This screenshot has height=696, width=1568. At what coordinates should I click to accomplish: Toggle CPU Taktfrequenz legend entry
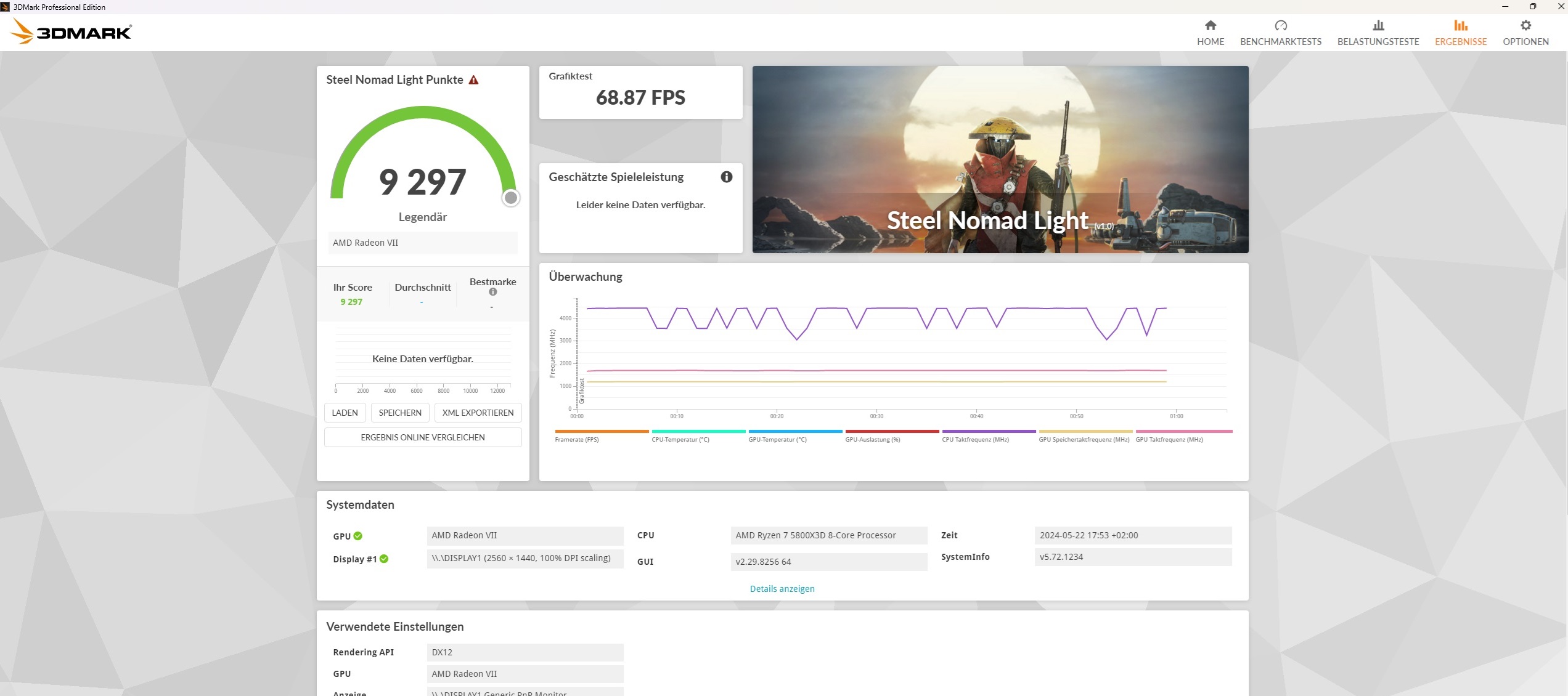(975, 439)
